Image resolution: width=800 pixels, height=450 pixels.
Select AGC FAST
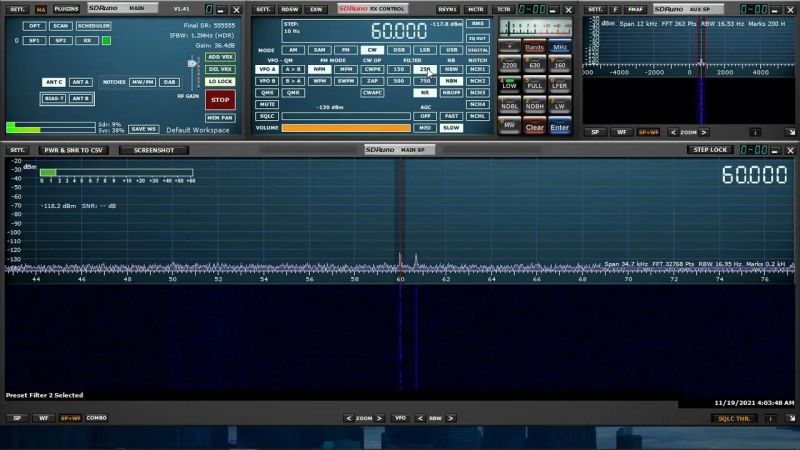451,116
